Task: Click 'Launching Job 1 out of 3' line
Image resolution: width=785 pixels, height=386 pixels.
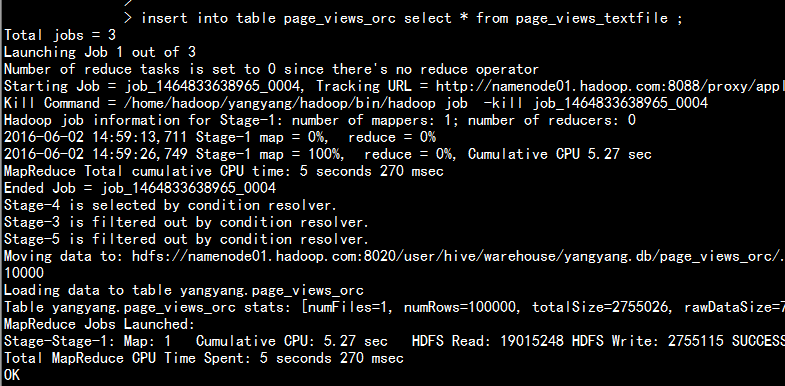Action: [x=100, y=52]
